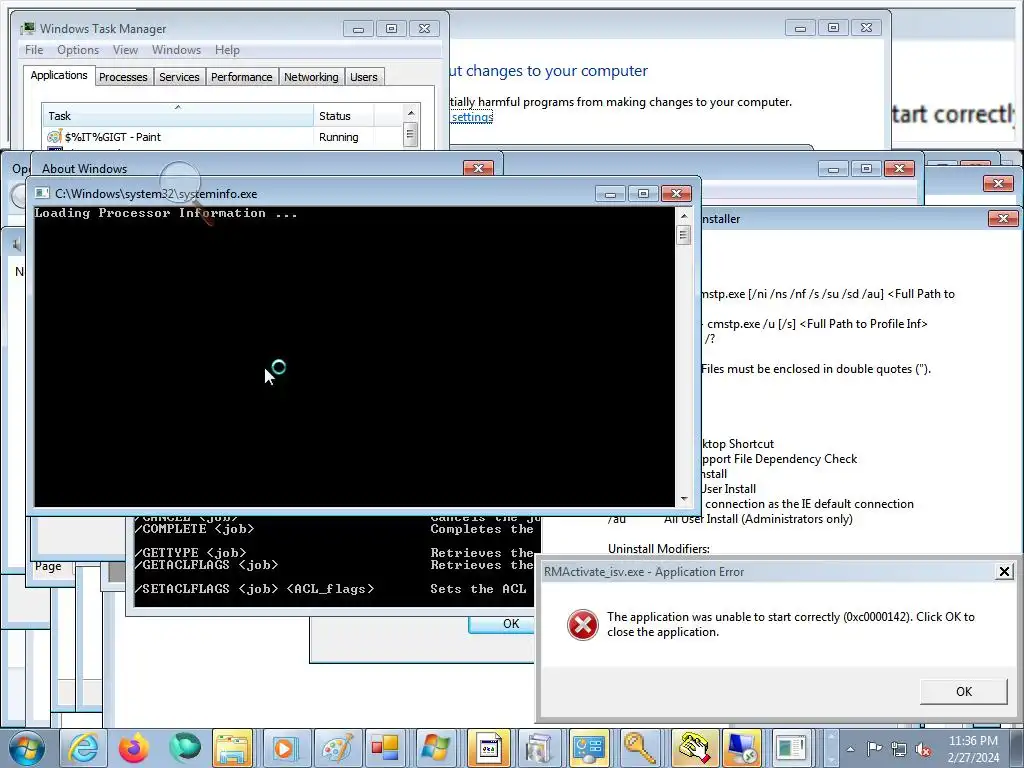Click Task Manager task list scrollbar thumb
1024x768 pixels.
coord(410,135)
